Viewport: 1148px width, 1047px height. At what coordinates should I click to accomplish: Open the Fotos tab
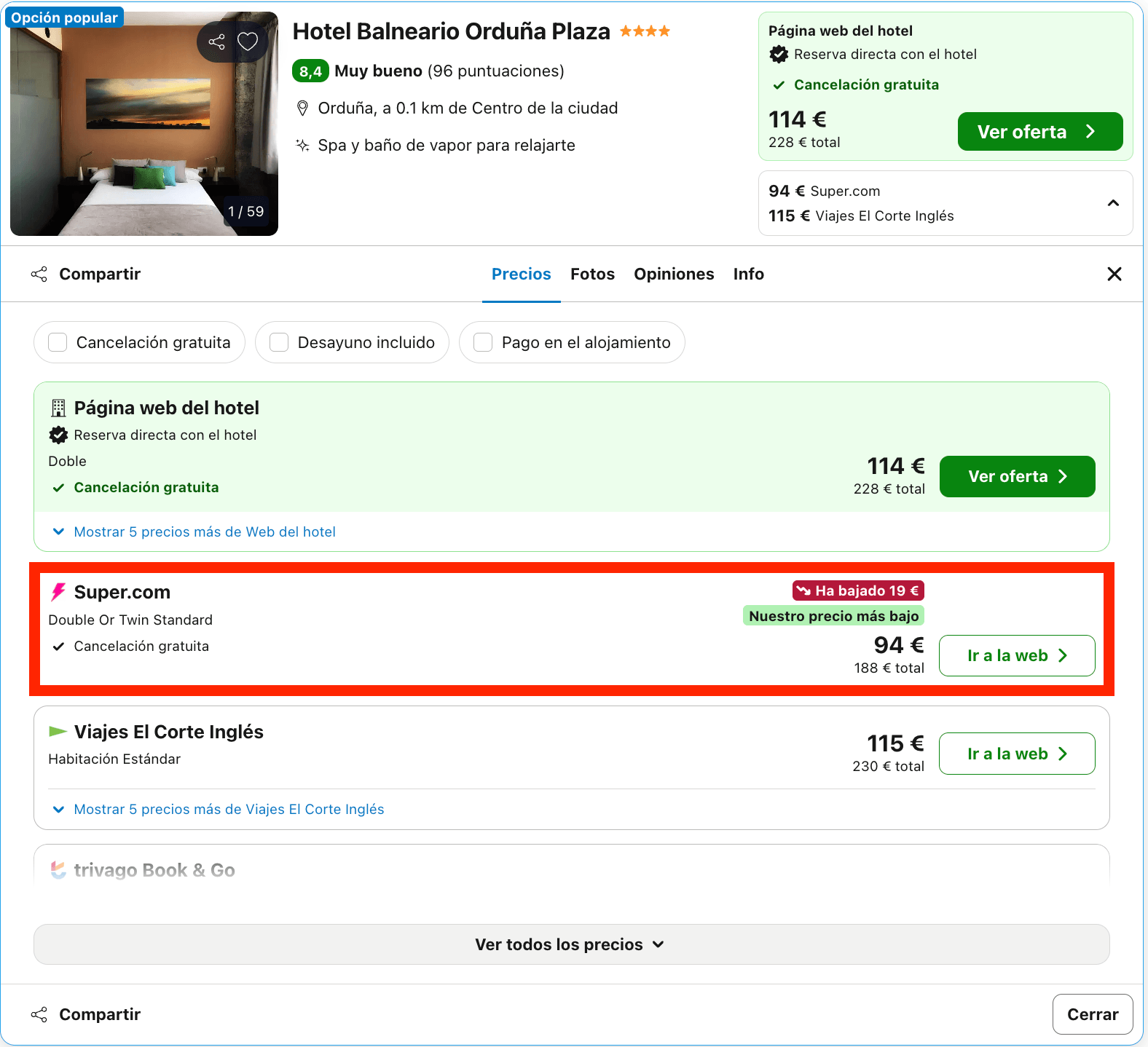click(593, 274)
